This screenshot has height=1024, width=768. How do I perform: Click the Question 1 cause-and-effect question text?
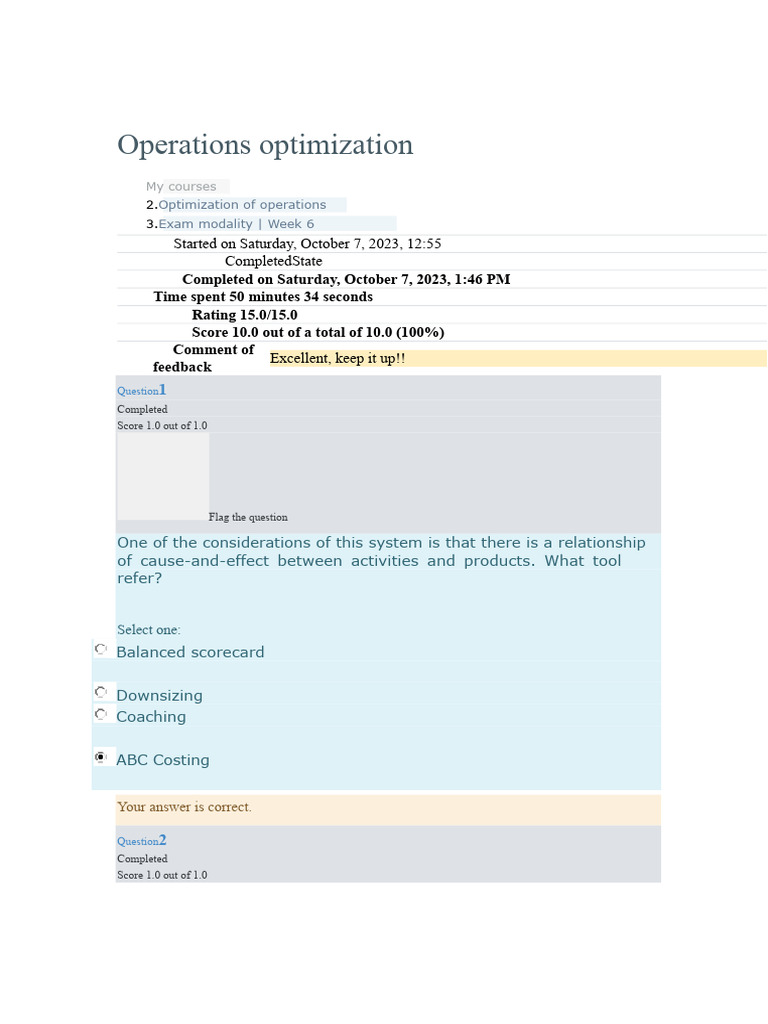point(381,560)
